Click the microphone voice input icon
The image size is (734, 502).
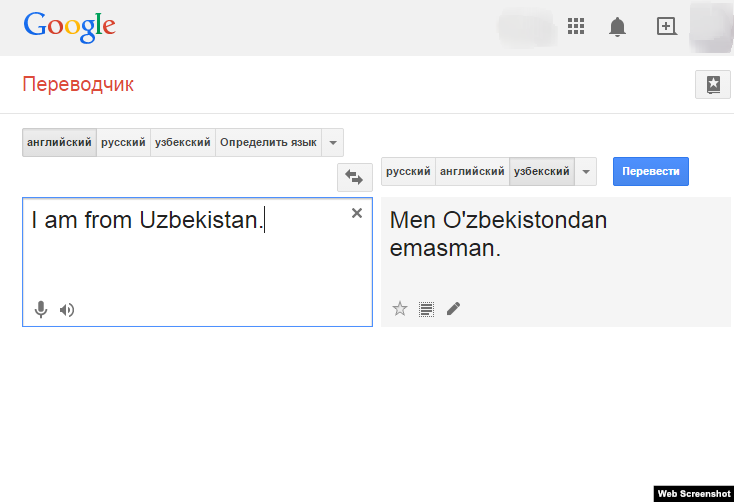[x=41, y=310]
